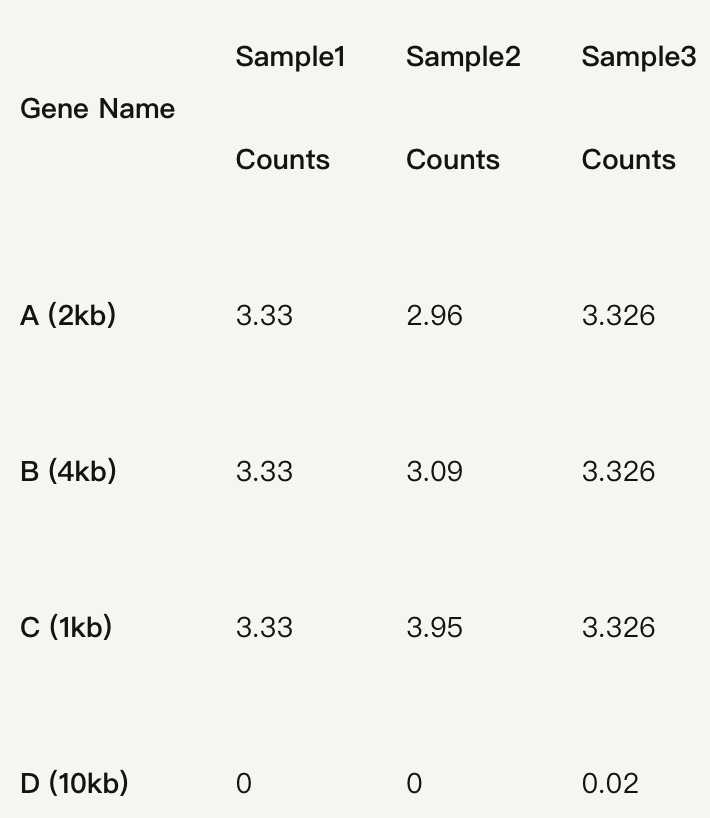The height and width of the screenshot is (818, 710).
Task: Click the Sample3 header cell
Action: tap(638, 57)
